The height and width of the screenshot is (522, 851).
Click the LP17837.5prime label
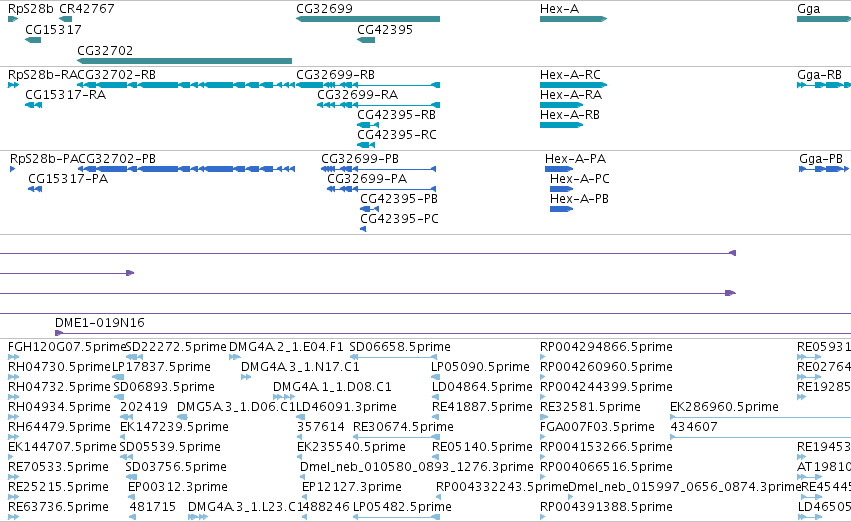[x=161, y=367]
